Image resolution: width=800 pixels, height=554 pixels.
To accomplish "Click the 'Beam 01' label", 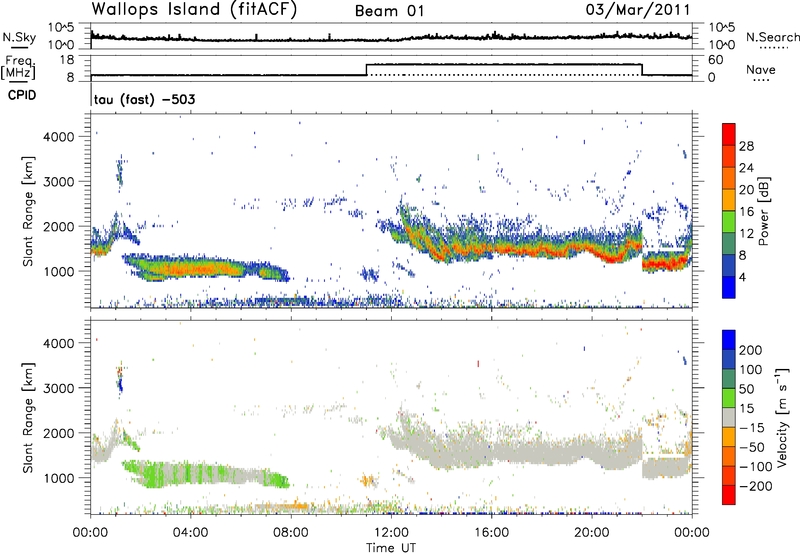I will pyautogui.click(x=389, y=11).
